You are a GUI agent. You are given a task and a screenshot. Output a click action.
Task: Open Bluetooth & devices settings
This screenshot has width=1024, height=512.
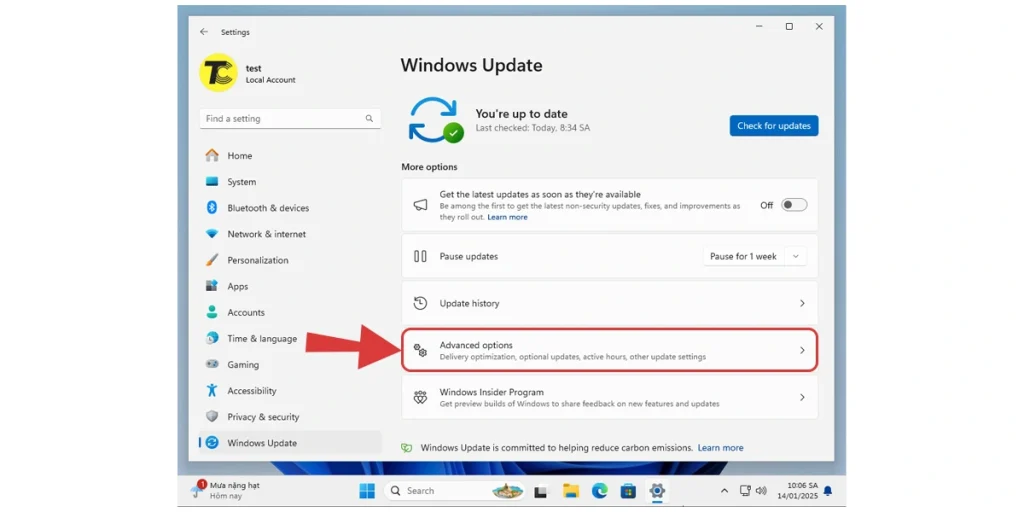pyautogui.click(x=267, y=208)
